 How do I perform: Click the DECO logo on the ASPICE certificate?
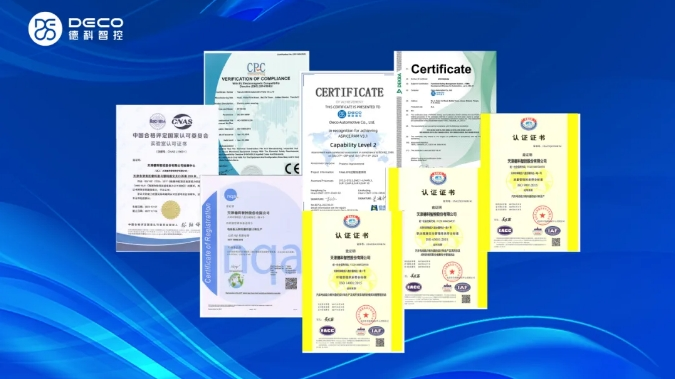point(350,114)
